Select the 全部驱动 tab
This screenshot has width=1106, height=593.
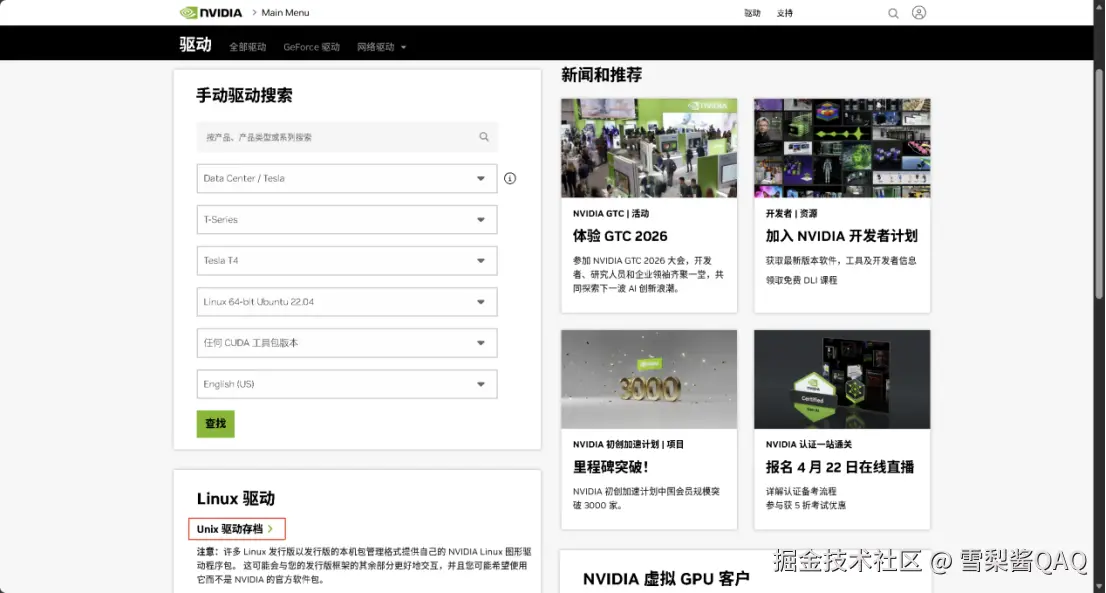248,47
